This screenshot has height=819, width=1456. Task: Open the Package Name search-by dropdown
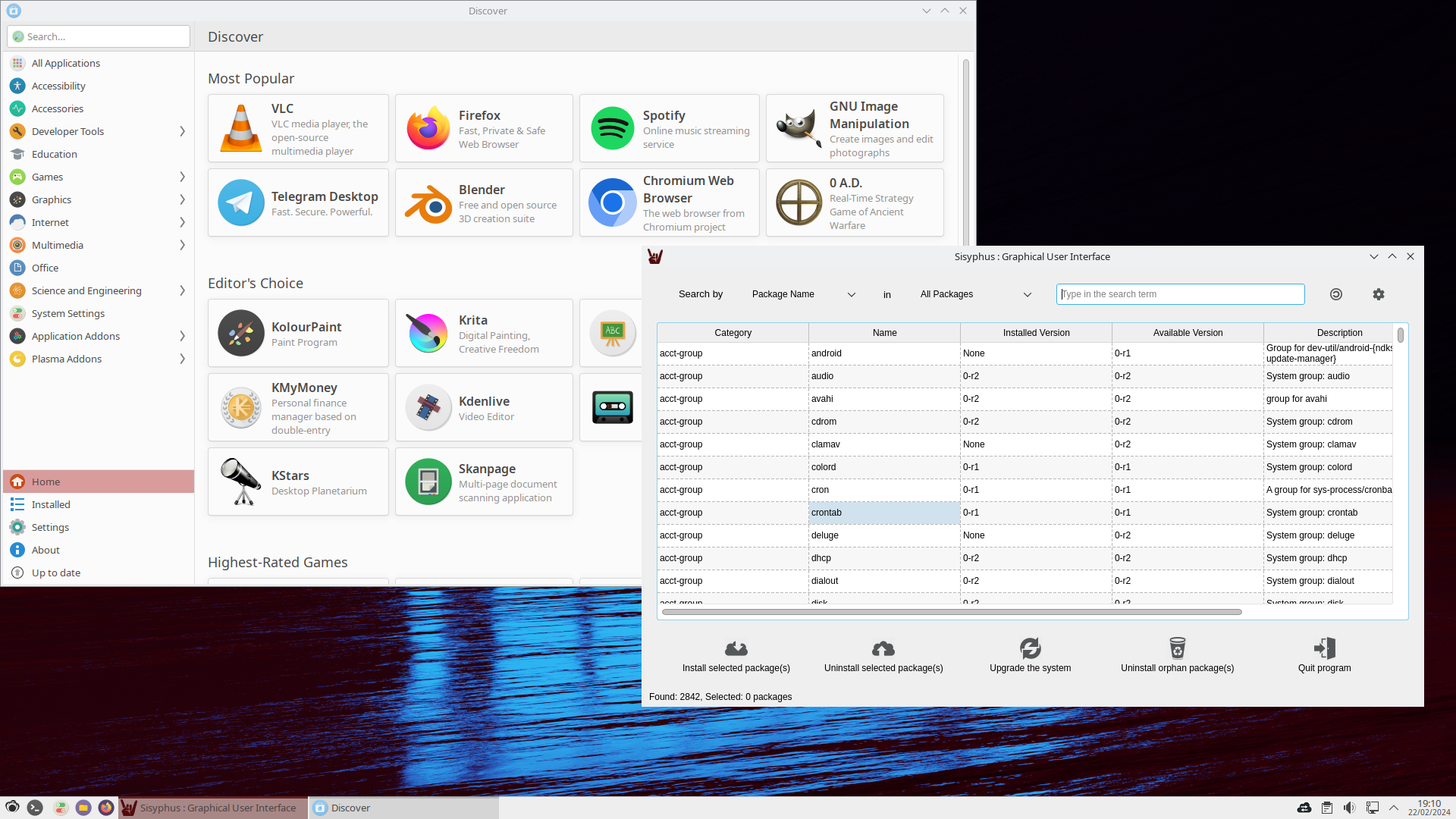[802, 294]
